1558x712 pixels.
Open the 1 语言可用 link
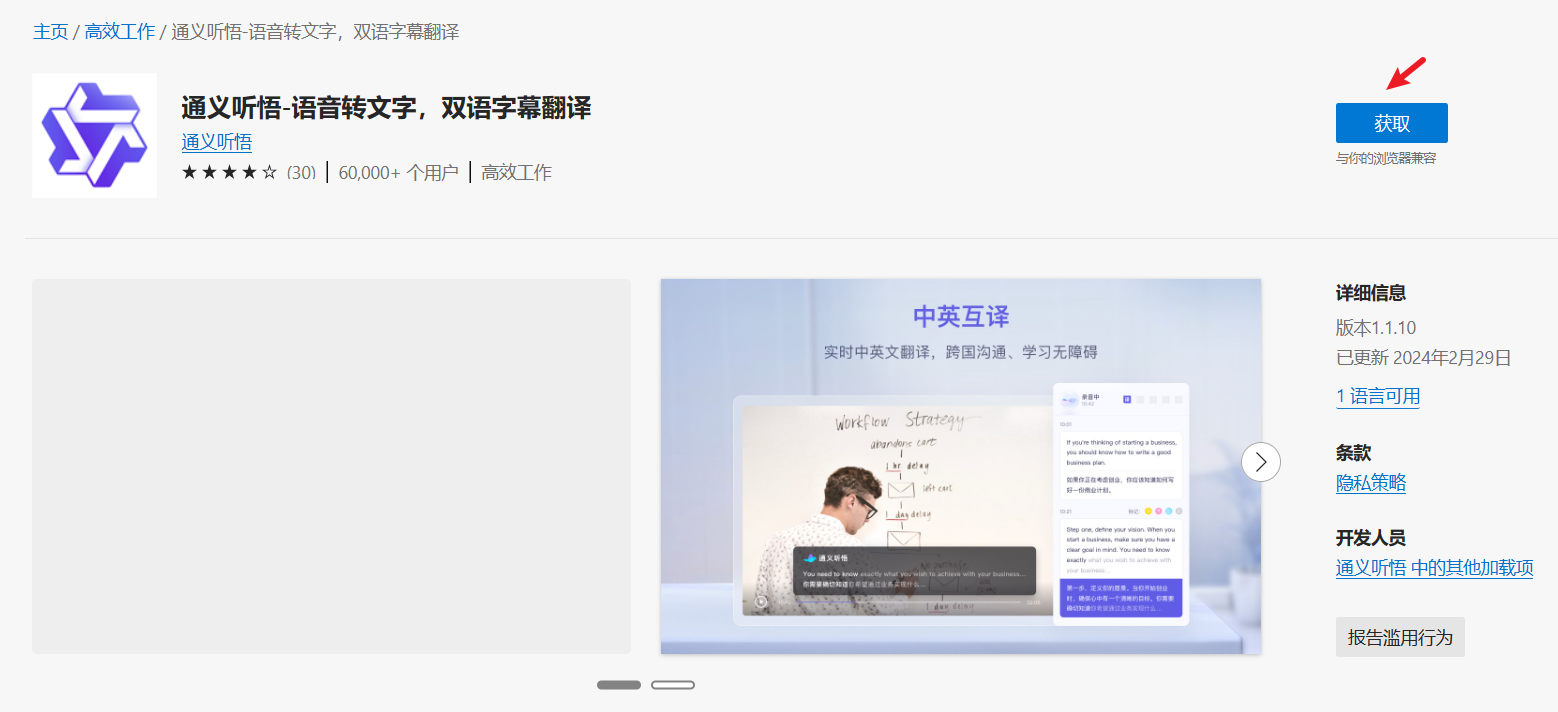click(x=1378, y=396)
